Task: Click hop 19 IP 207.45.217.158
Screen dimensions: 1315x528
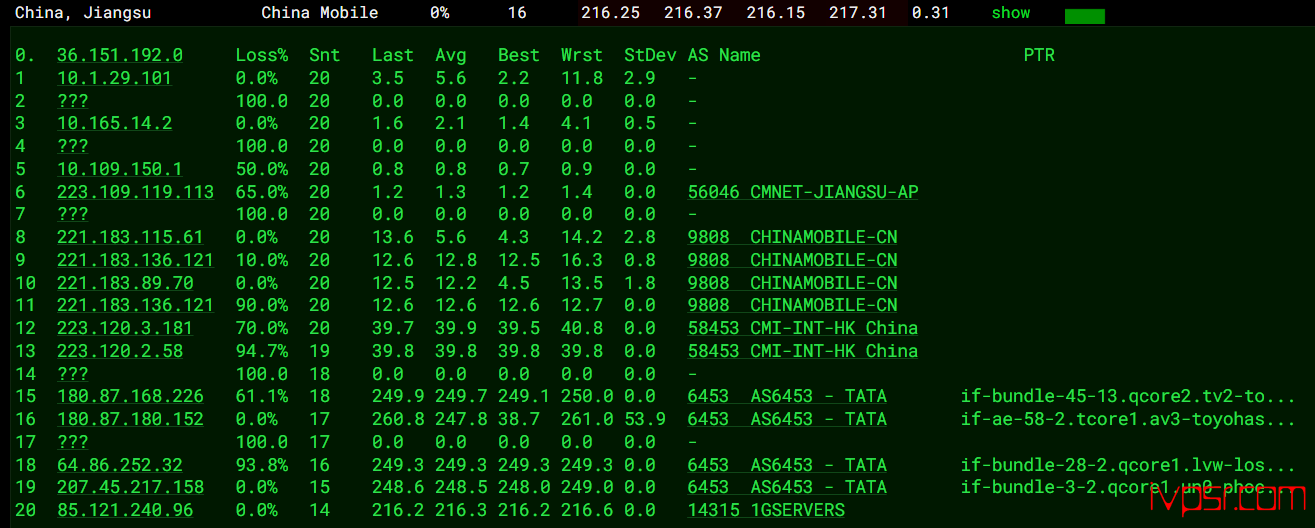Action: pos(130,487)
